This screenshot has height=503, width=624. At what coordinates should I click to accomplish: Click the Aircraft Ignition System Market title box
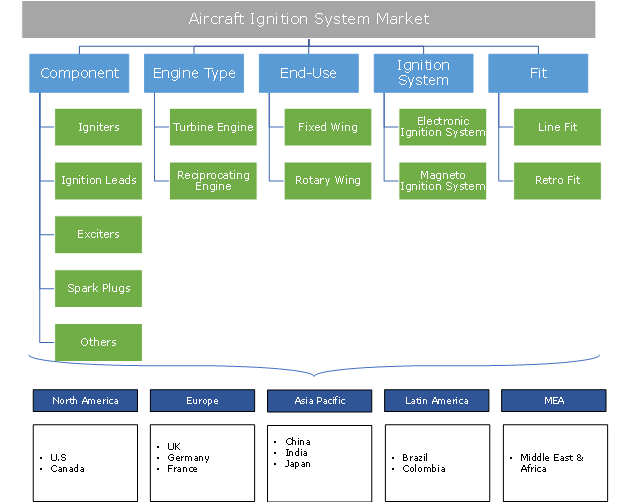(309, 19)
